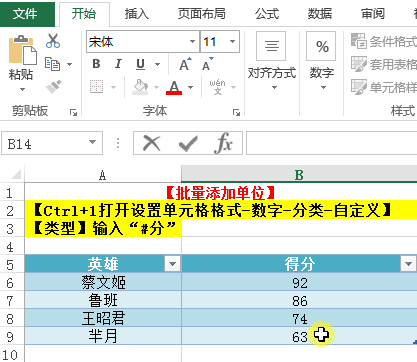Click the Name Box showing B14
The height and width of the screenshot is (362, 417).
click(52, 143)
